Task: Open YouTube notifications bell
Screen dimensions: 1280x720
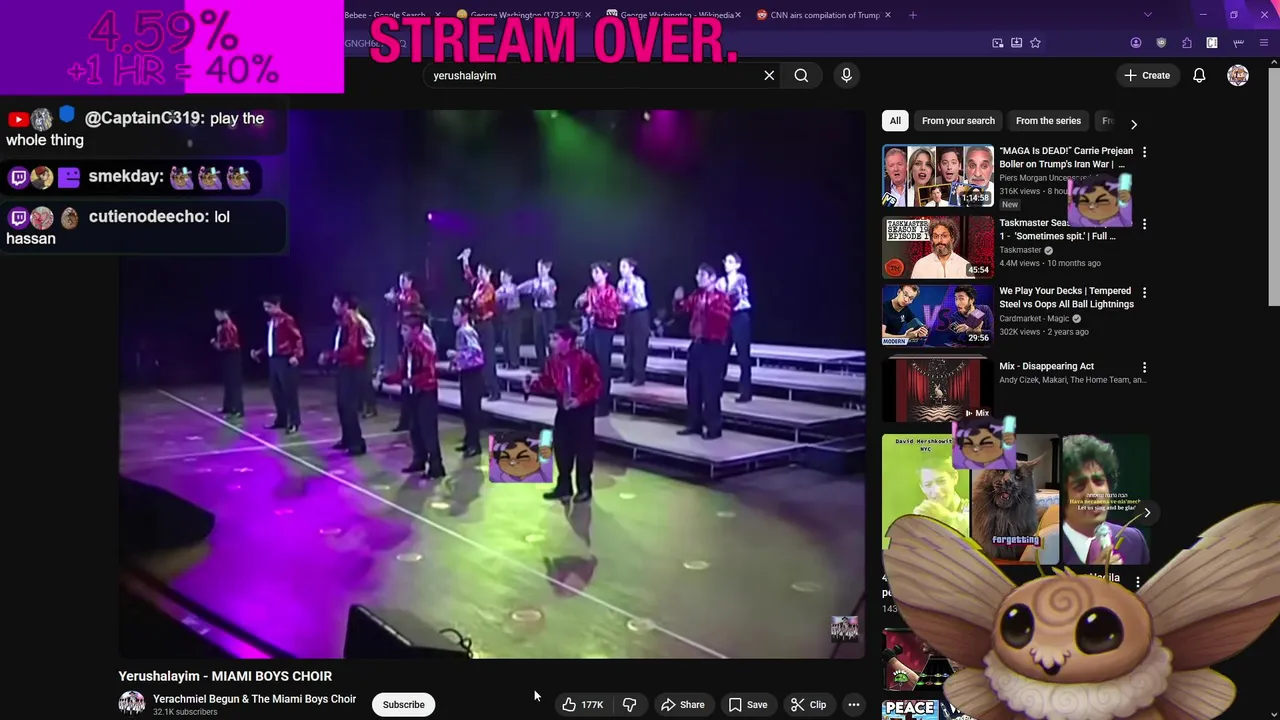Action: 1199,75
